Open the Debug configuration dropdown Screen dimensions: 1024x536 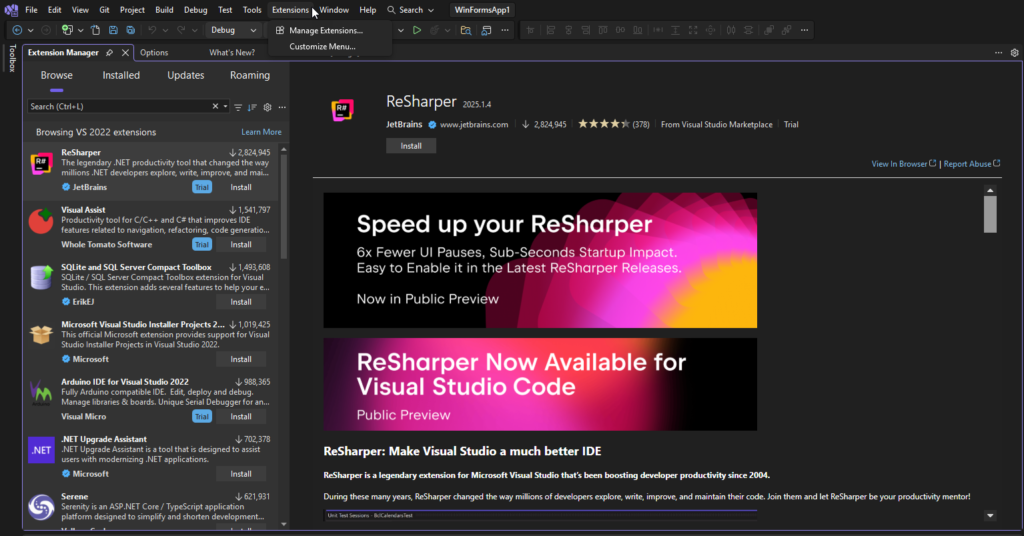233,30
